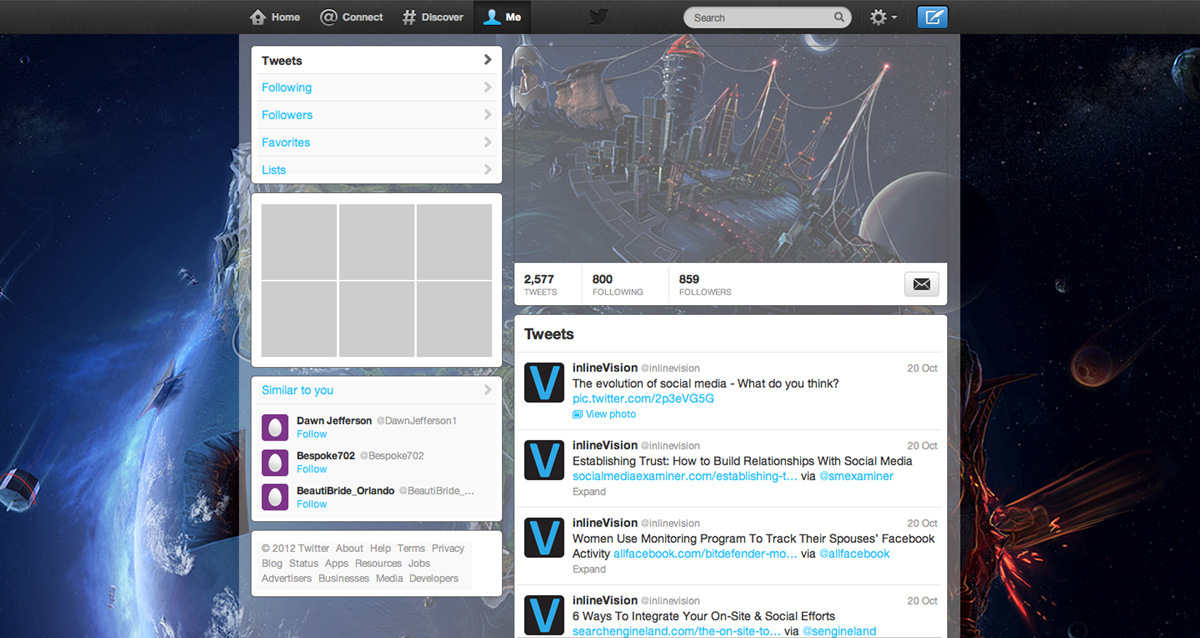This screenshot has width=1200, height=638.
Task: Click the chevron next to Following
Action: 487,87
